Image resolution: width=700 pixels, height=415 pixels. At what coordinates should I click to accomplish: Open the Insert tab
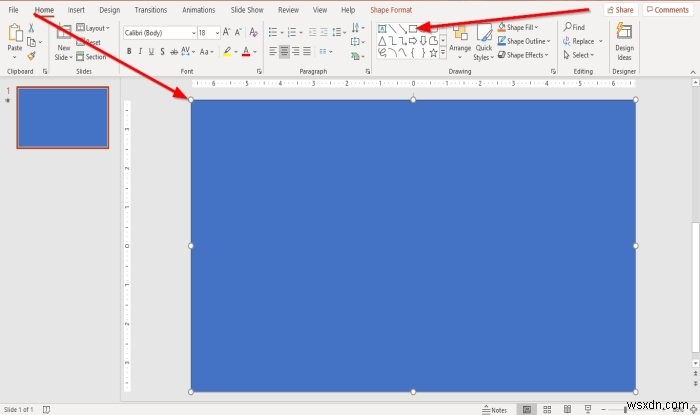pyautogui.click(x=76, y=10)
